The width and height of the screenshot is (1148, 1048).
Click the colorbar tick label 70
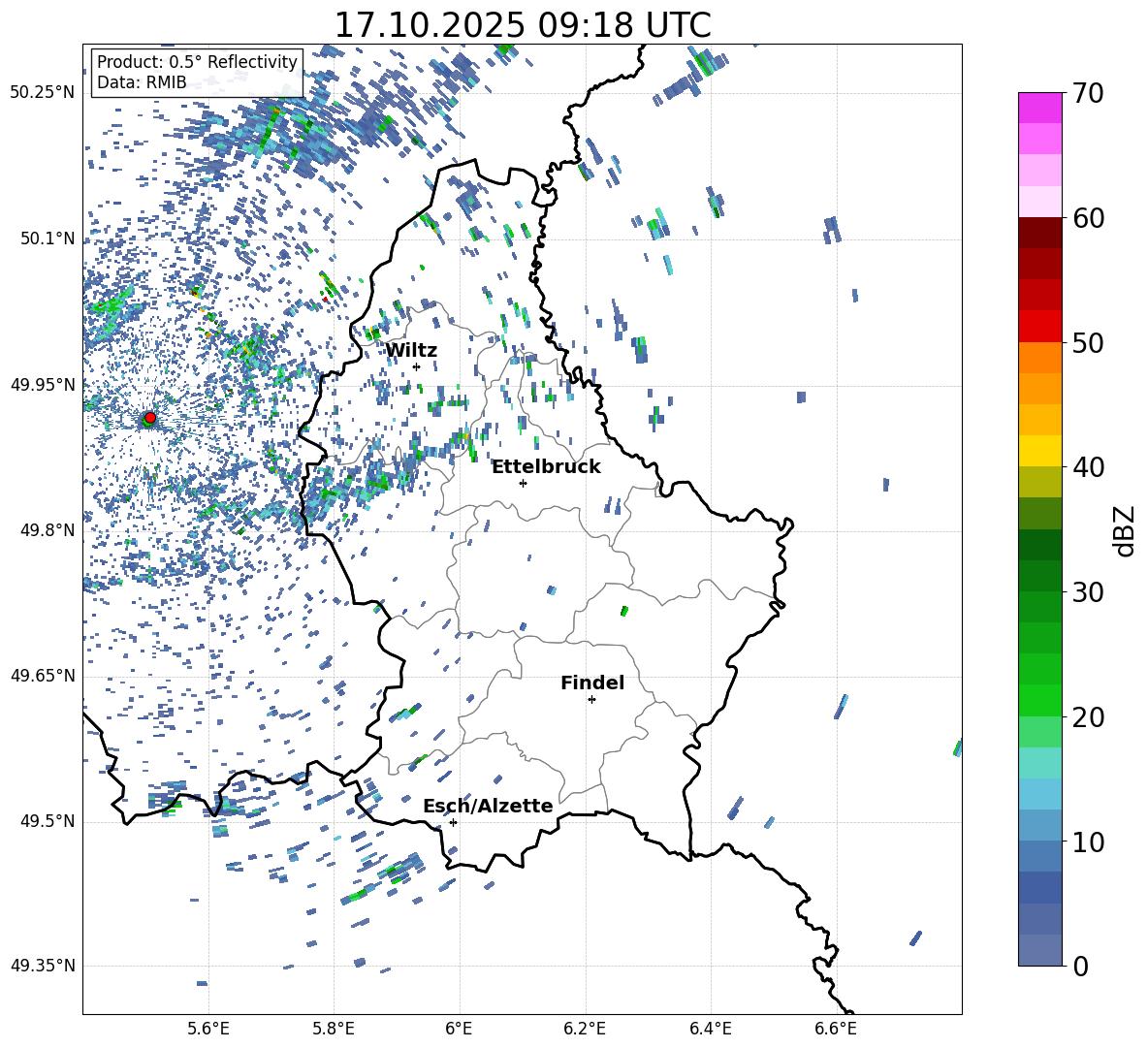[x=1088, y=94]
